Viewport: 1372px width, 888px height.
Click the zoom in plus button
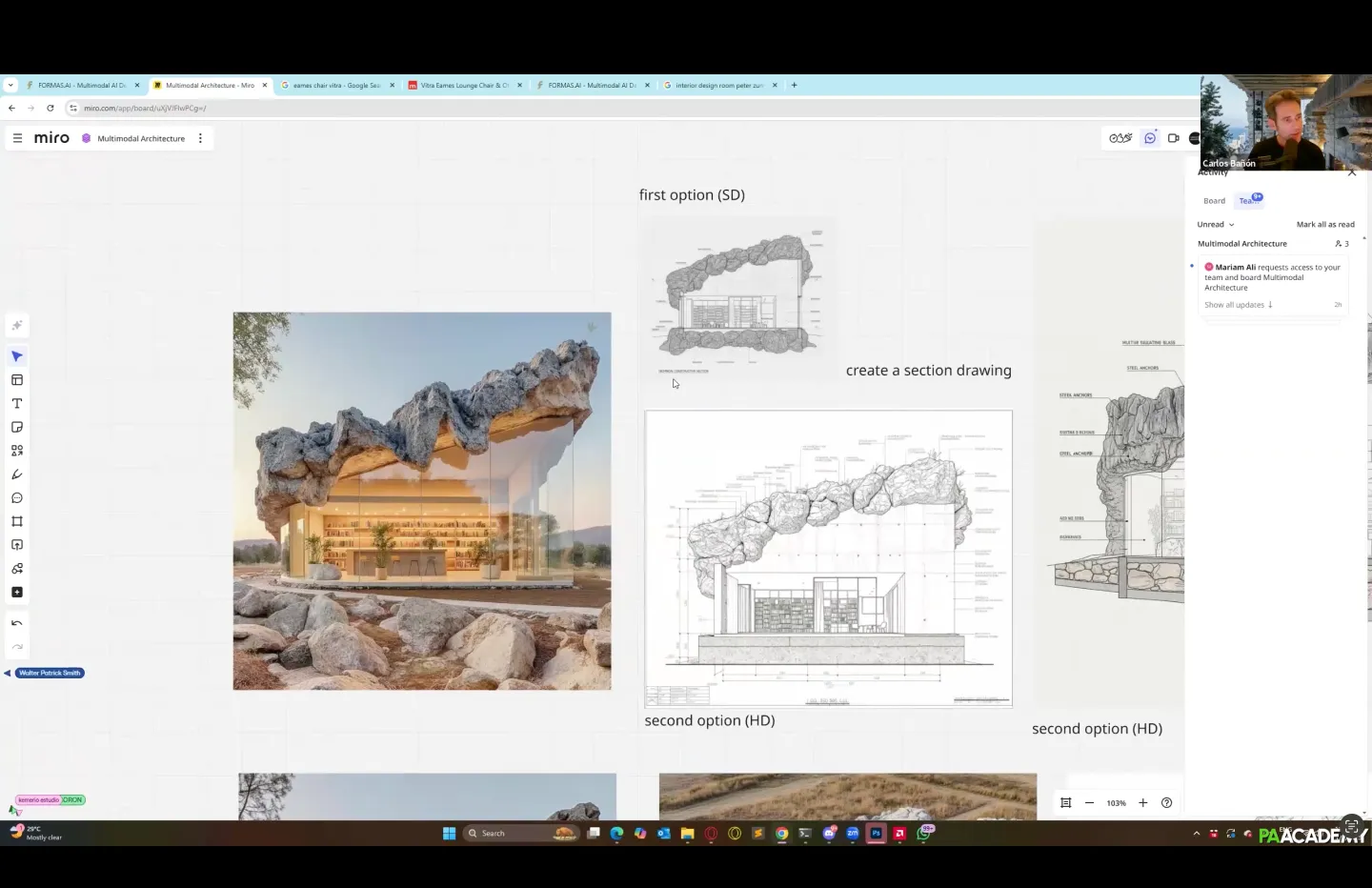pos(1143,803)
